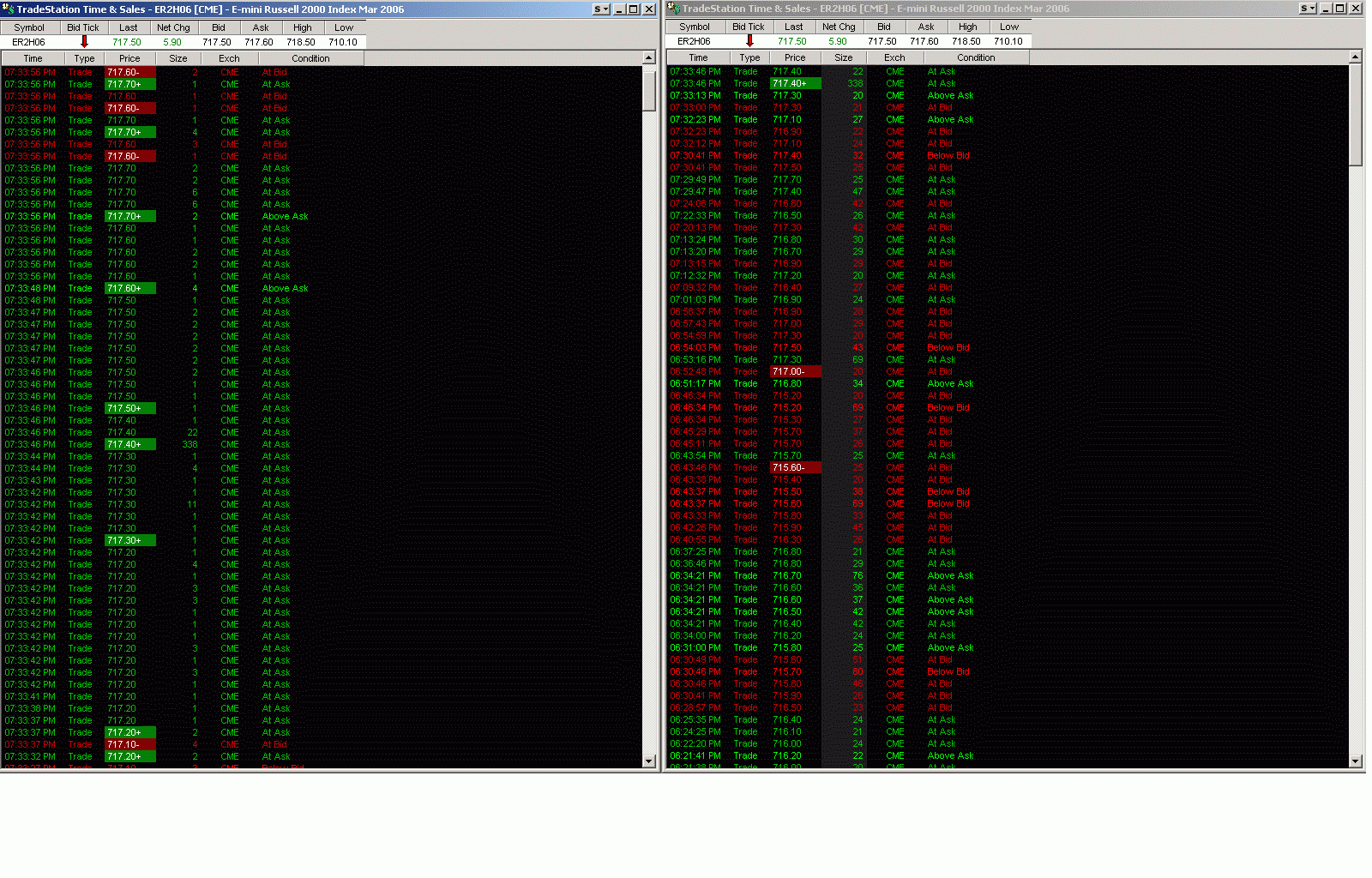This screenshot has height=878, width=1372.
Task: Select the 06:31:00 PM trade row time
Action: [695, 647]
